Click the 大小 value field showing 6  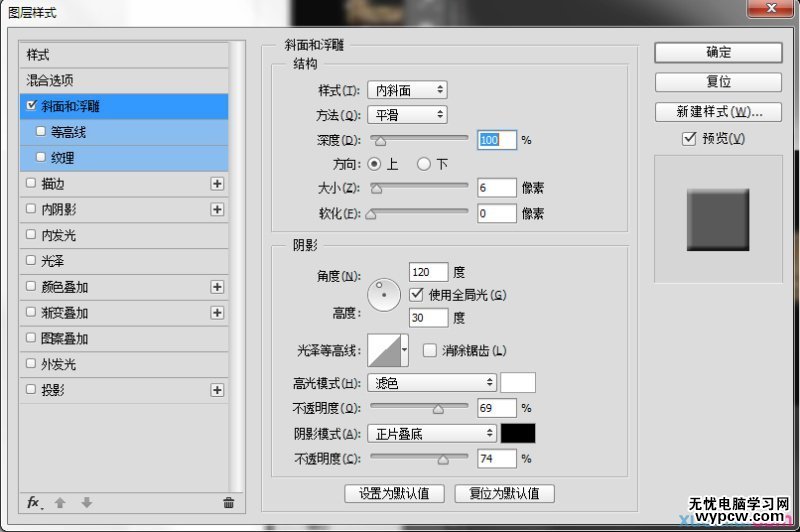pos(497,188)
